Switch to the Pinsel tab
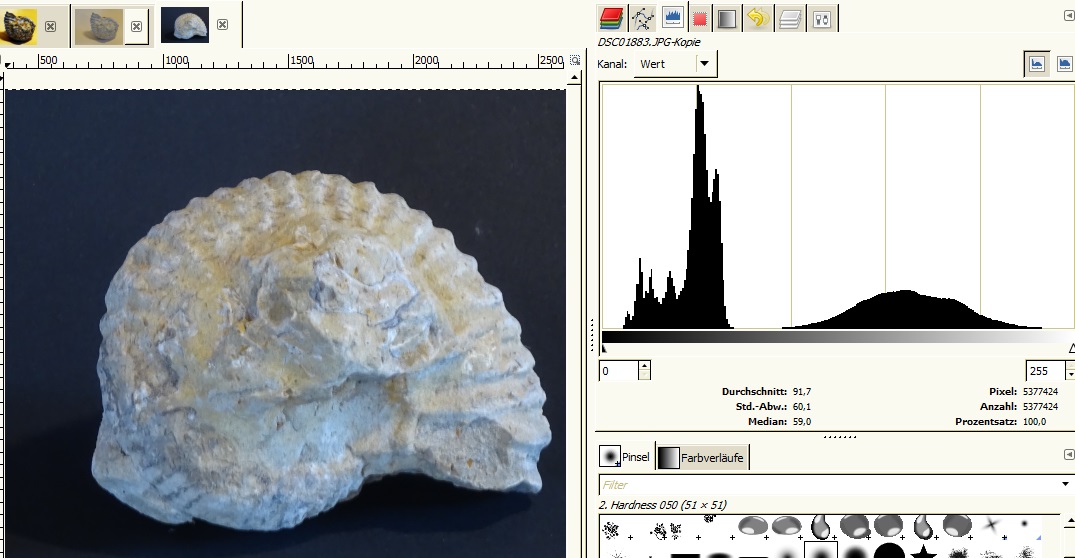Image resolution: width=1075 pixels, height=558 pixels. click(x=625, y=457)
